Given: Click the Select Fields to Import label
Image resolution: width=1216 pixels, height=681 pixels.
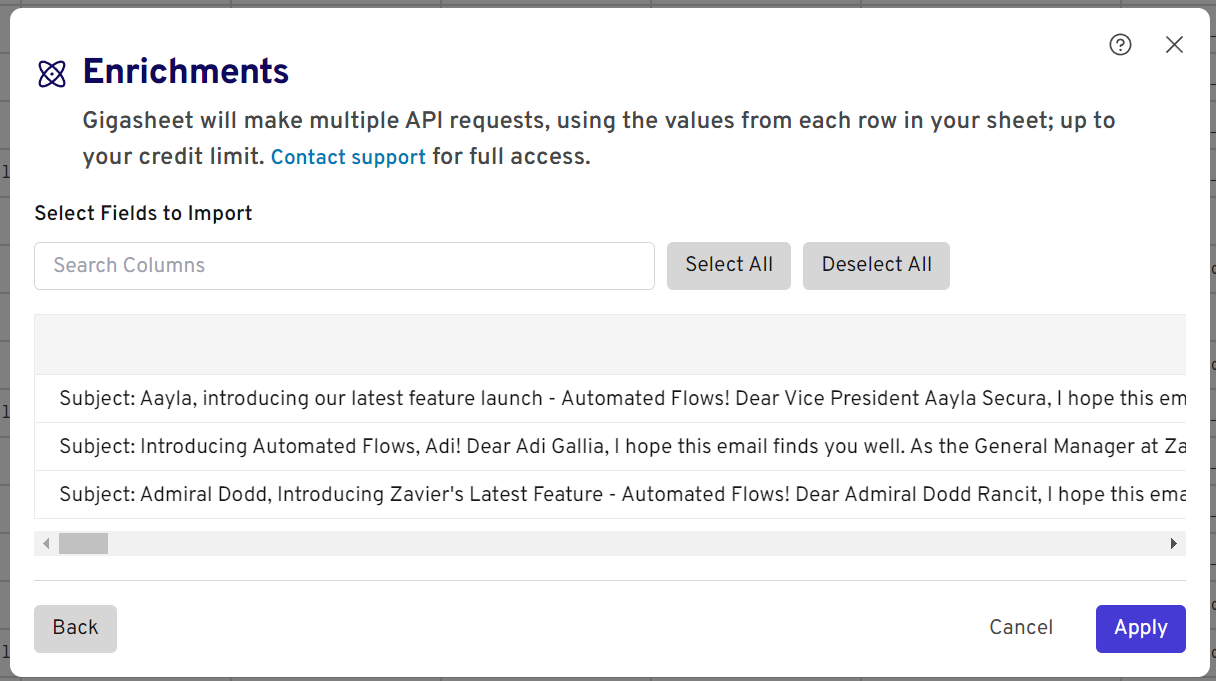Looking at the screenshot, I should [143, 213].
